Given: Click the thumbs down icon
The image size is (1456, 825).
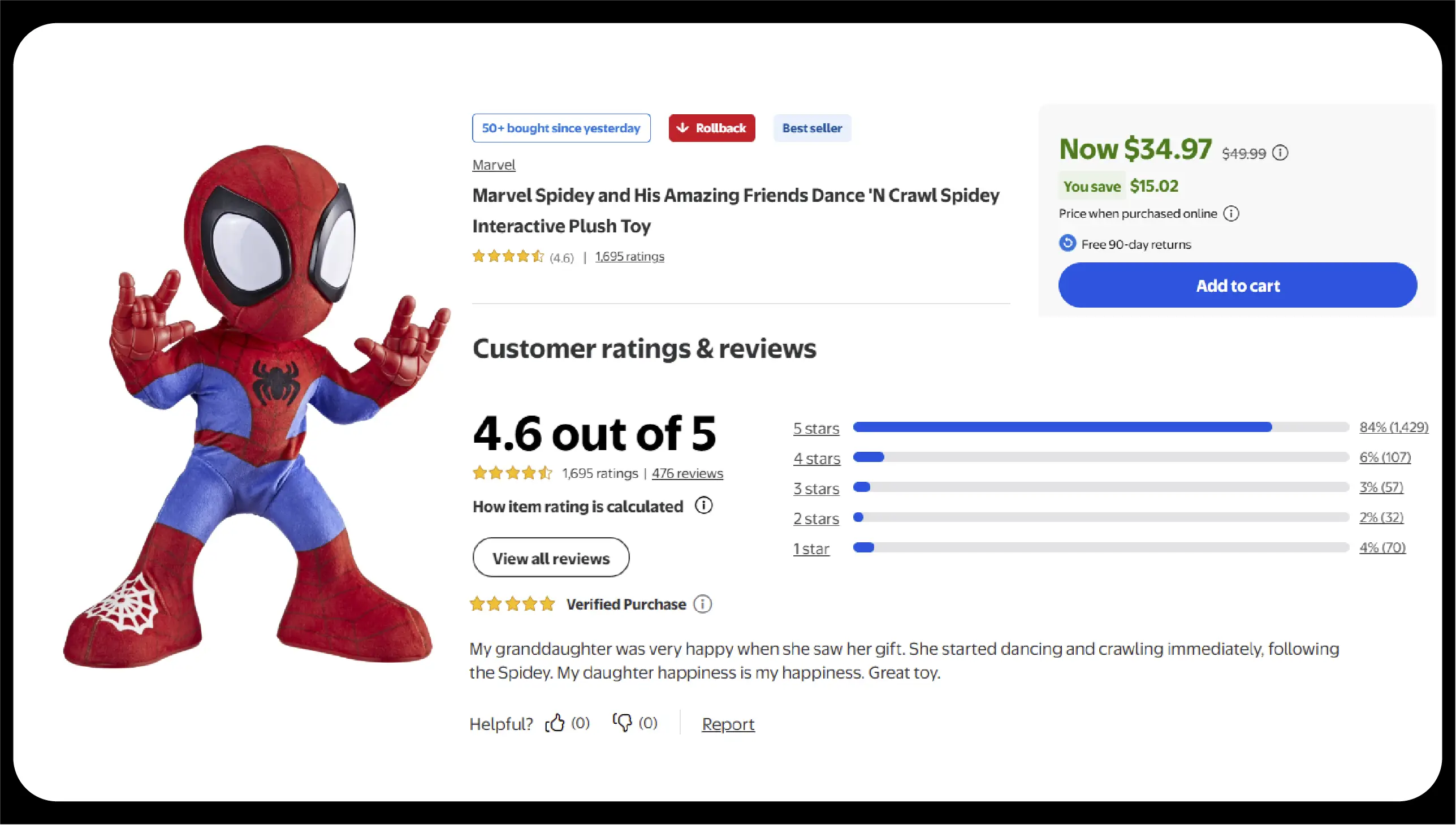Looking at the screenshot, I should click(x=622, y=723).
